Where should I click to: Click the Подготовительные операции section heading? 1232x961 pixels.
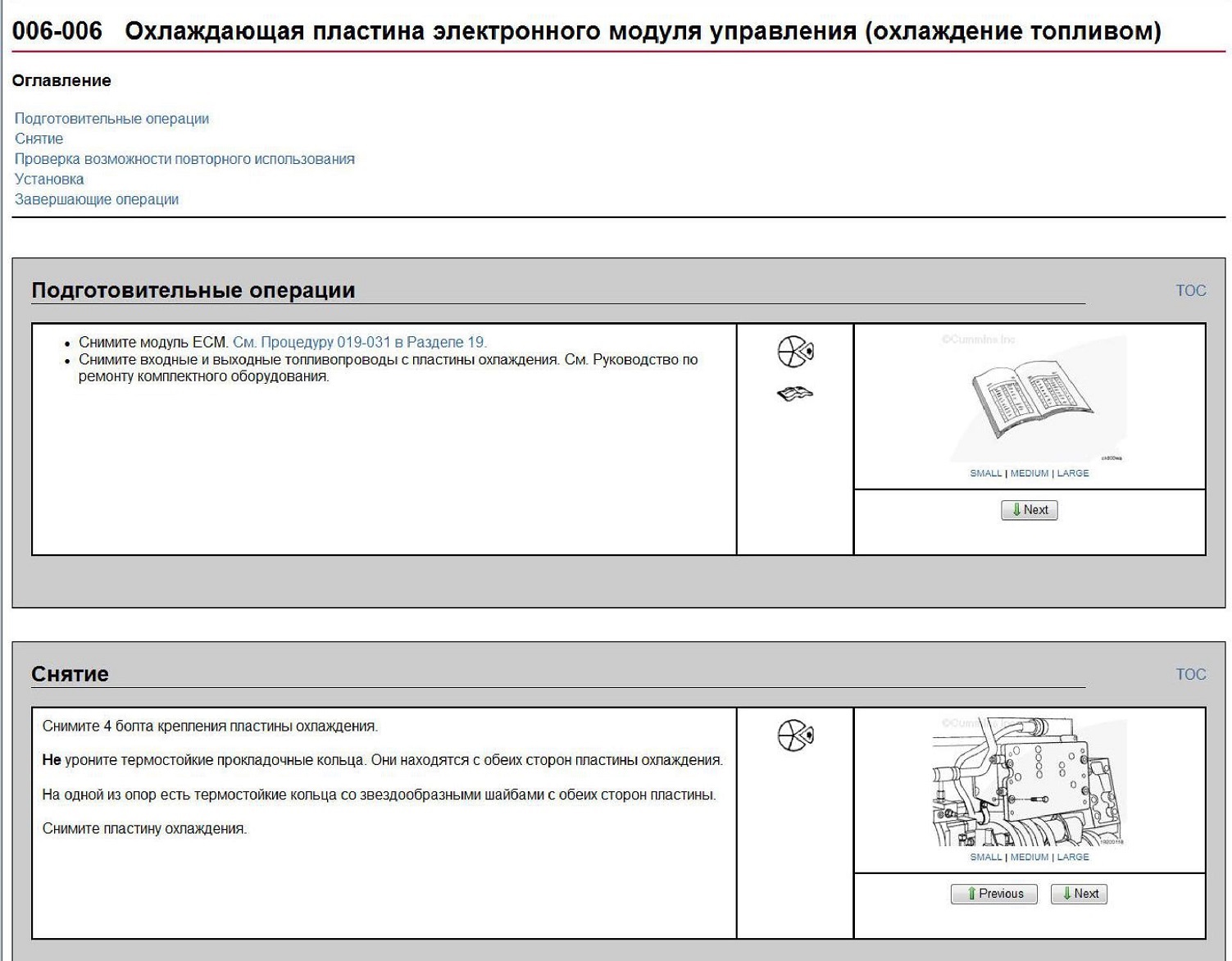[193, 290]
